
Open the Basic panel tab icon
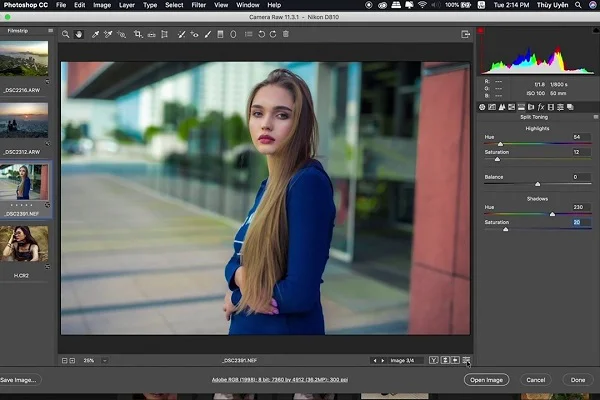coord(482,107)
